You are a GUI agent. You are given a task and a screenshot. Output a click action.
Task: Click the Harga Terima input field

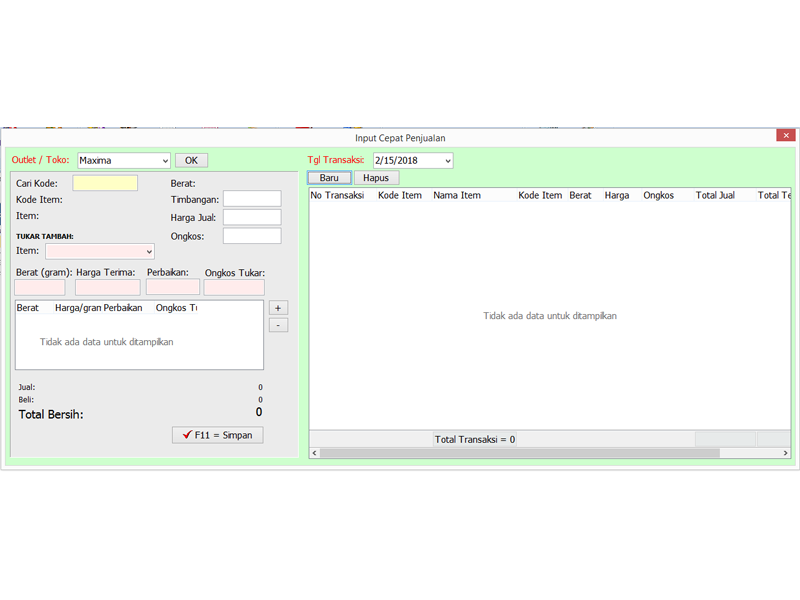click(x=108, y=288)
